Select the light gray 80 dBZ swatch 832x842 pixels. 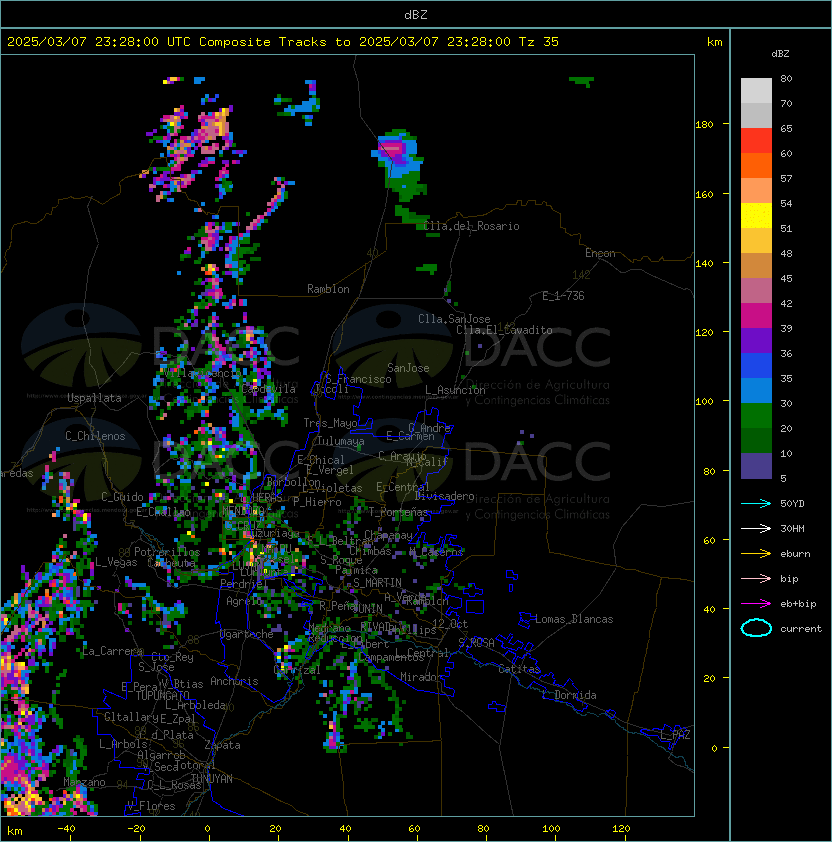point(756,90)
